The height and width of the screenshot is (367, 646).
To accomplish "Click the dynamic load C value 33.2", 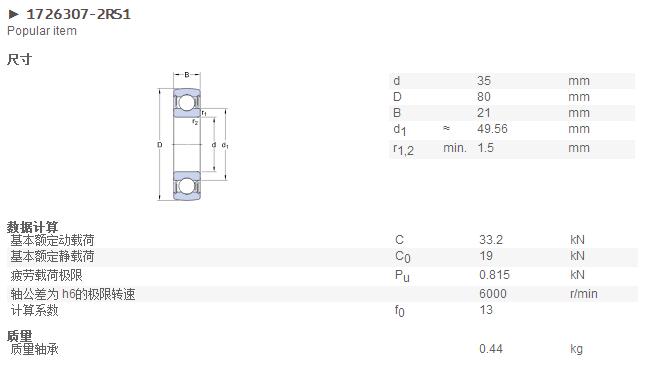I will (x=491, y=240).
